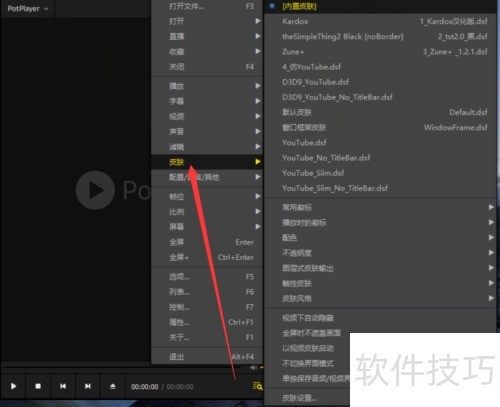Toggle 全屏时不遮盖画面 option
This screenshot has width=500, height=407.
coord(307,333)
